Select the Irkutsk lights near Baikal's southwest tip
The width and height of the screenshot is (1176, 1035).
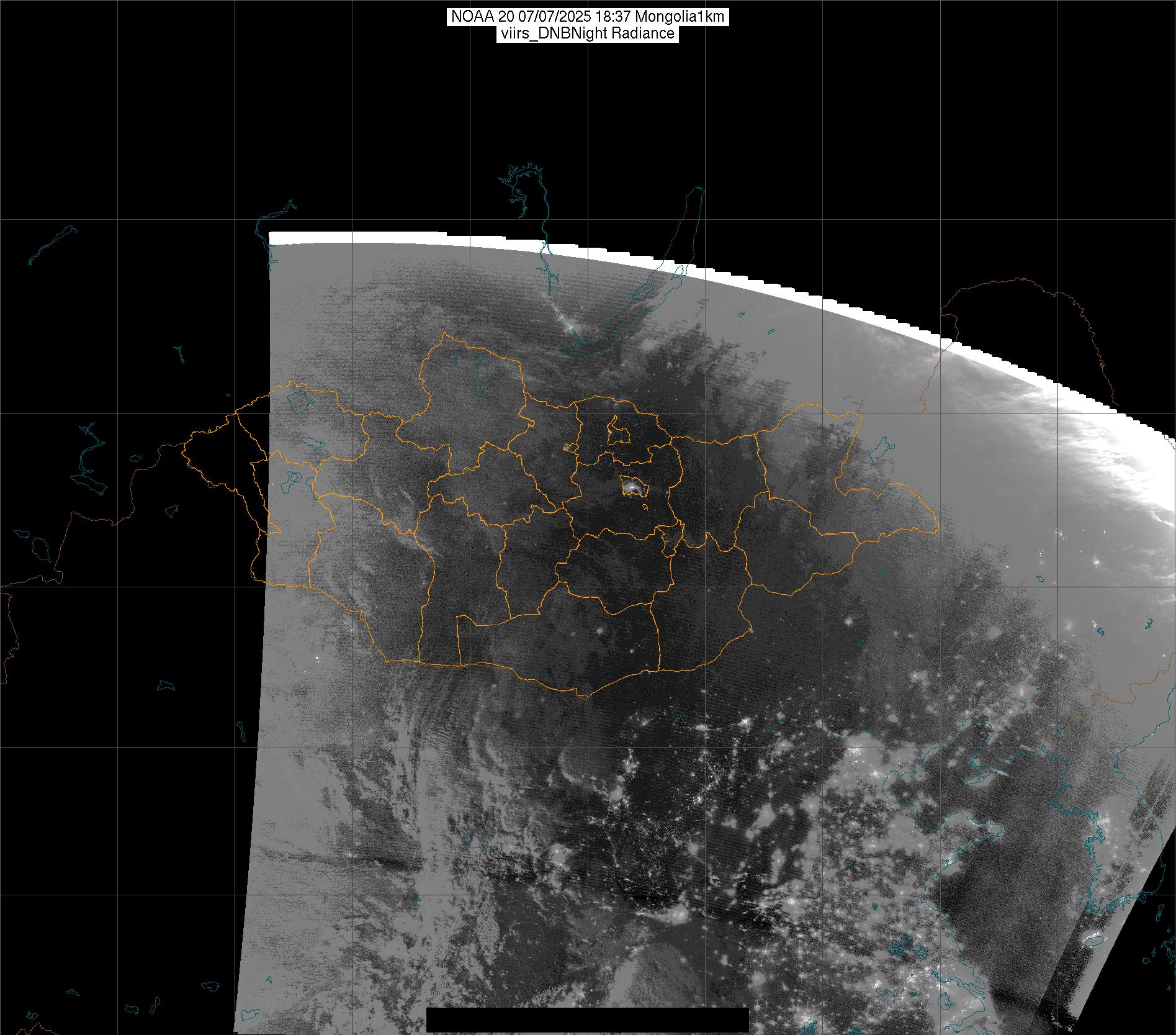(570, 325)
